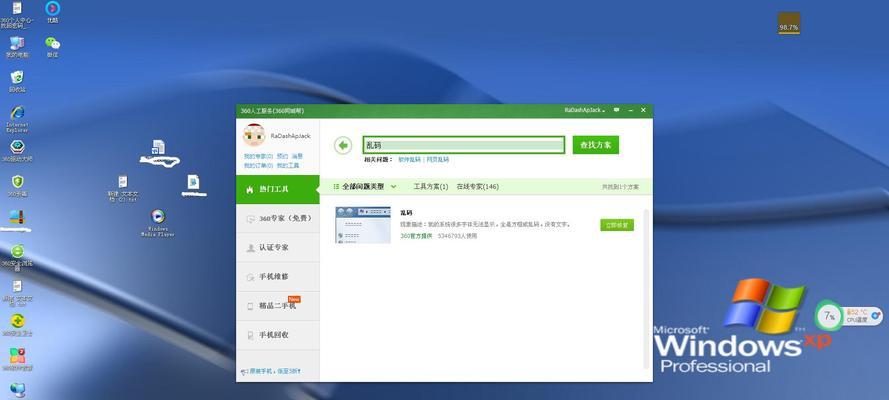Viewport: 889px width, 400px height.
Task: Open the 网页乱码 related question link
Action: tap(437, 160)
